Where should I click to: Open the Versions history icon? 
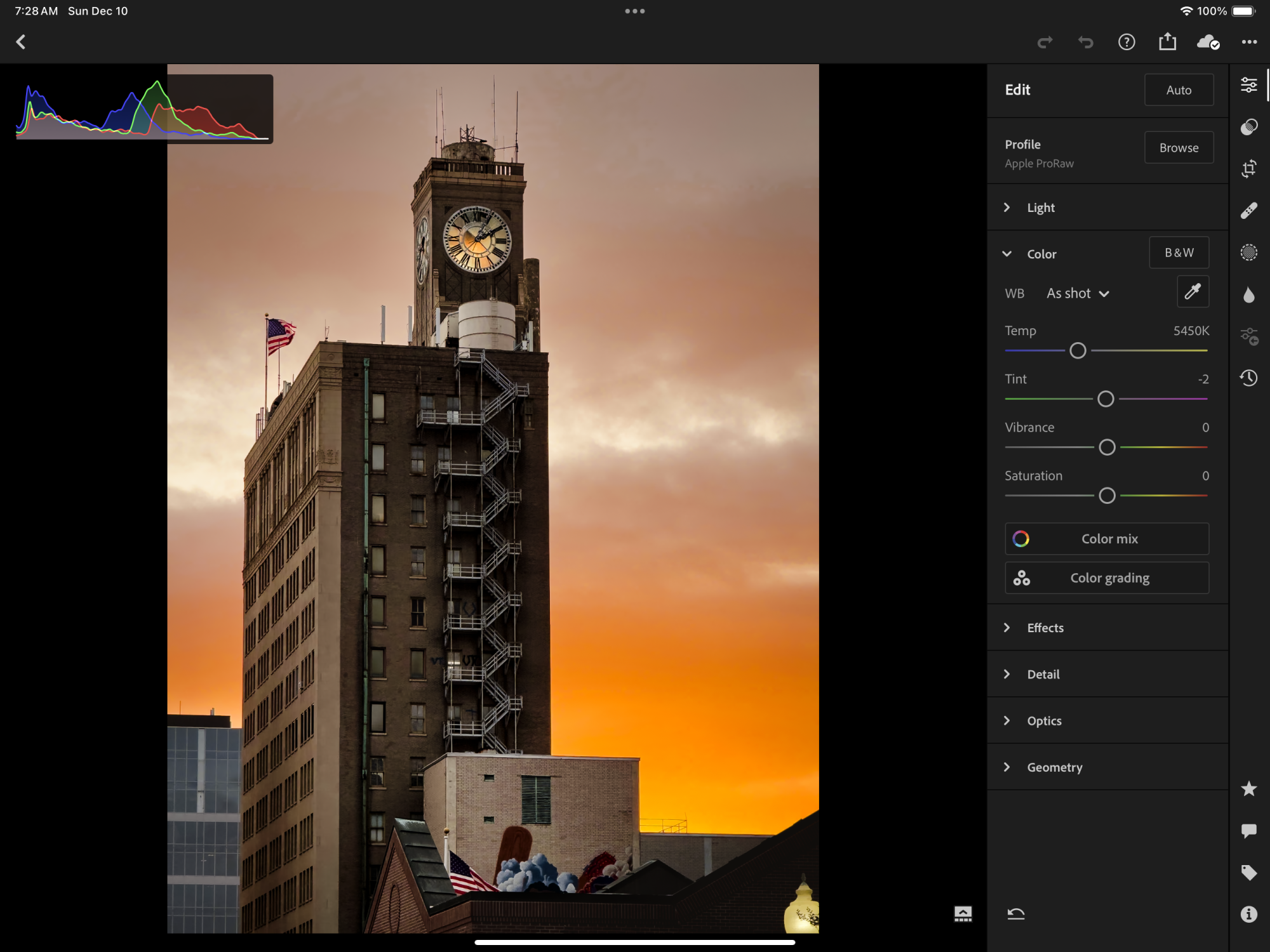pyautogui.click(x=1248, y=378)
